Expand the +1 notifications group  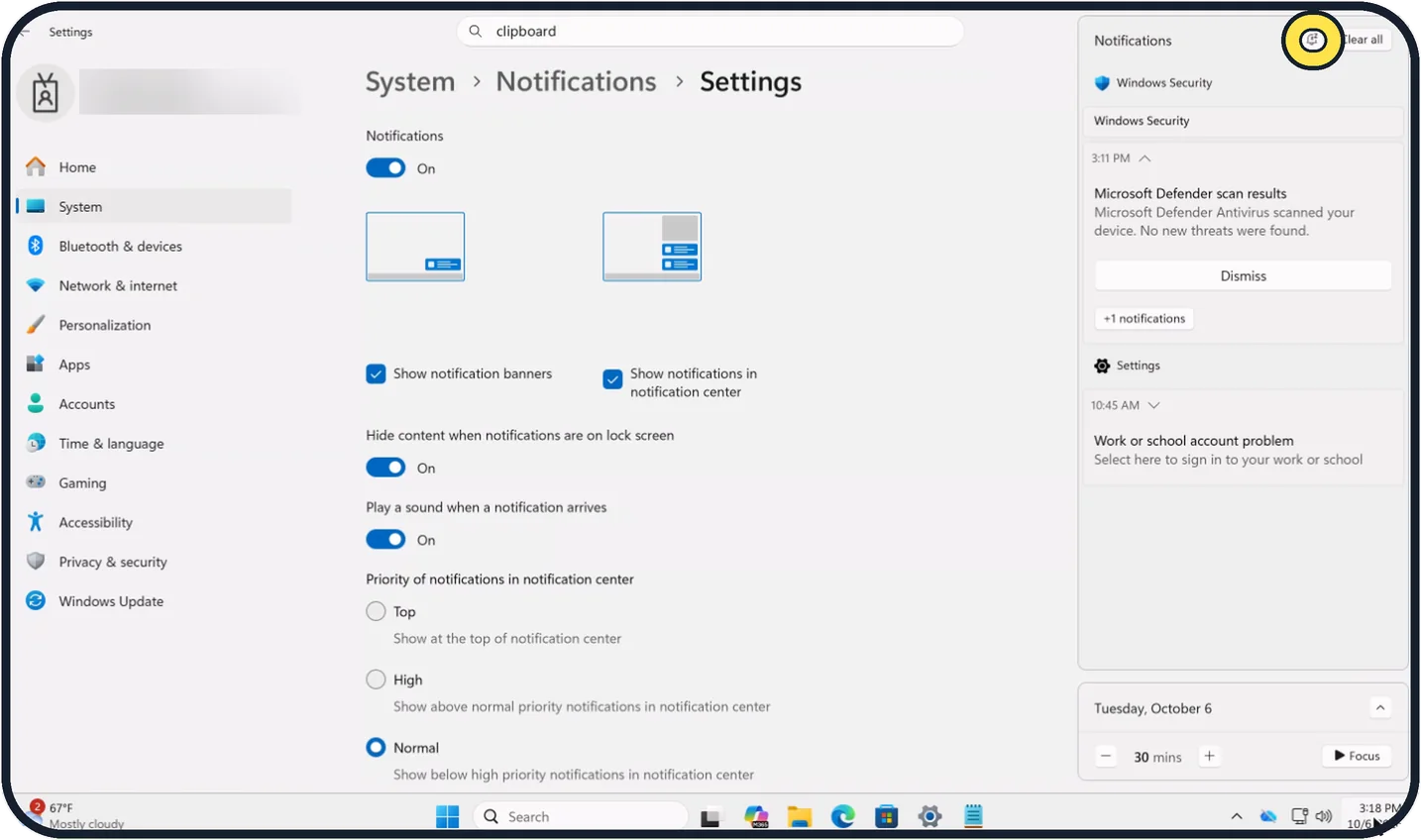coord(1145,319)
